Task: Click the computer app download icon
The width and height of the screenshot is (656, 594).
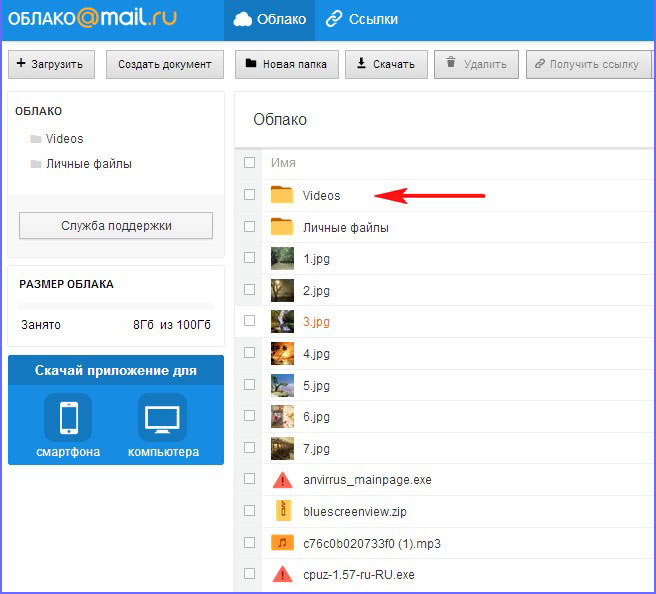Action: tap(162, 417)
